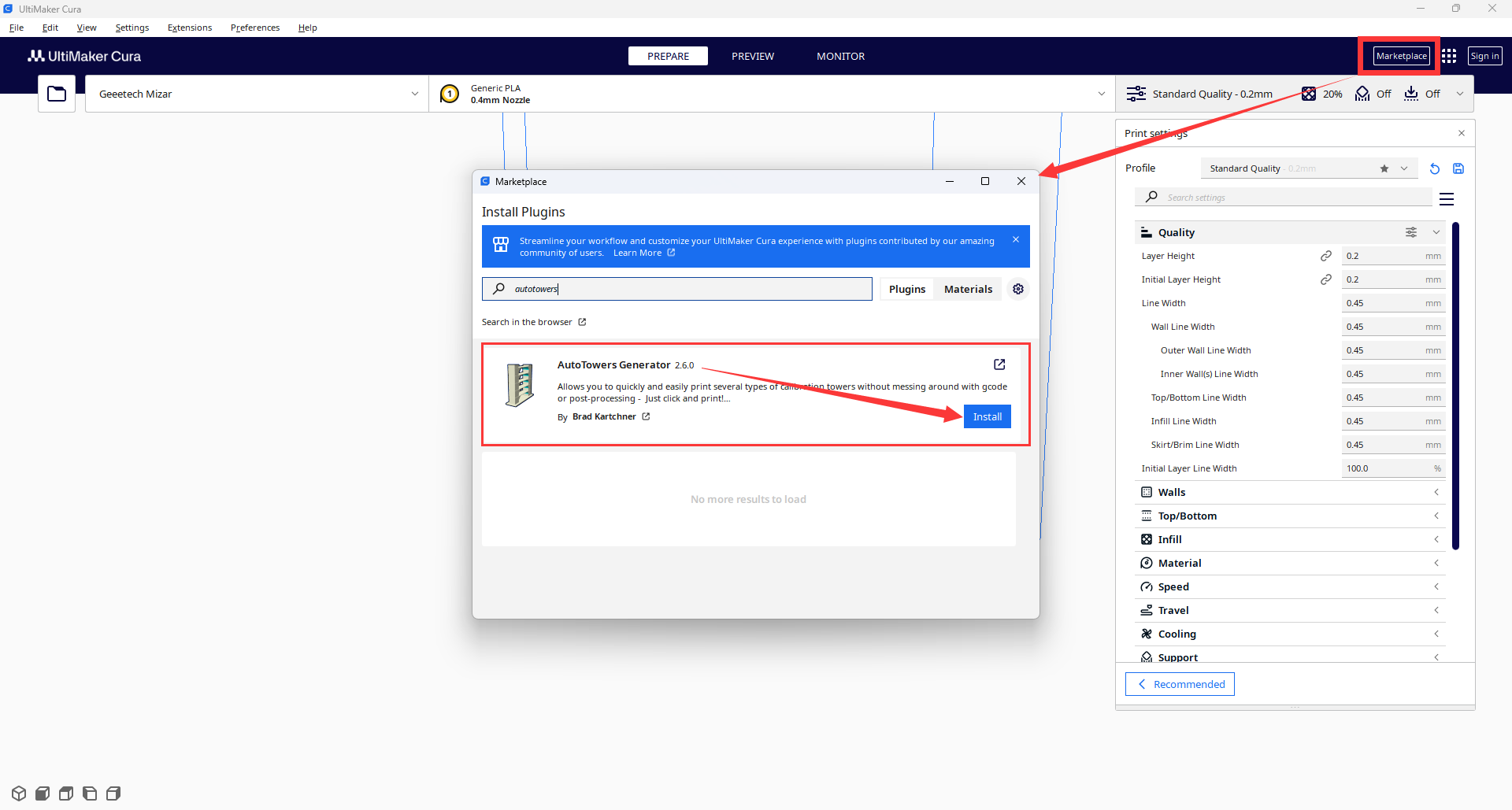
Task: Open Marketplace settings gear icon
Action: point(1018,289)
